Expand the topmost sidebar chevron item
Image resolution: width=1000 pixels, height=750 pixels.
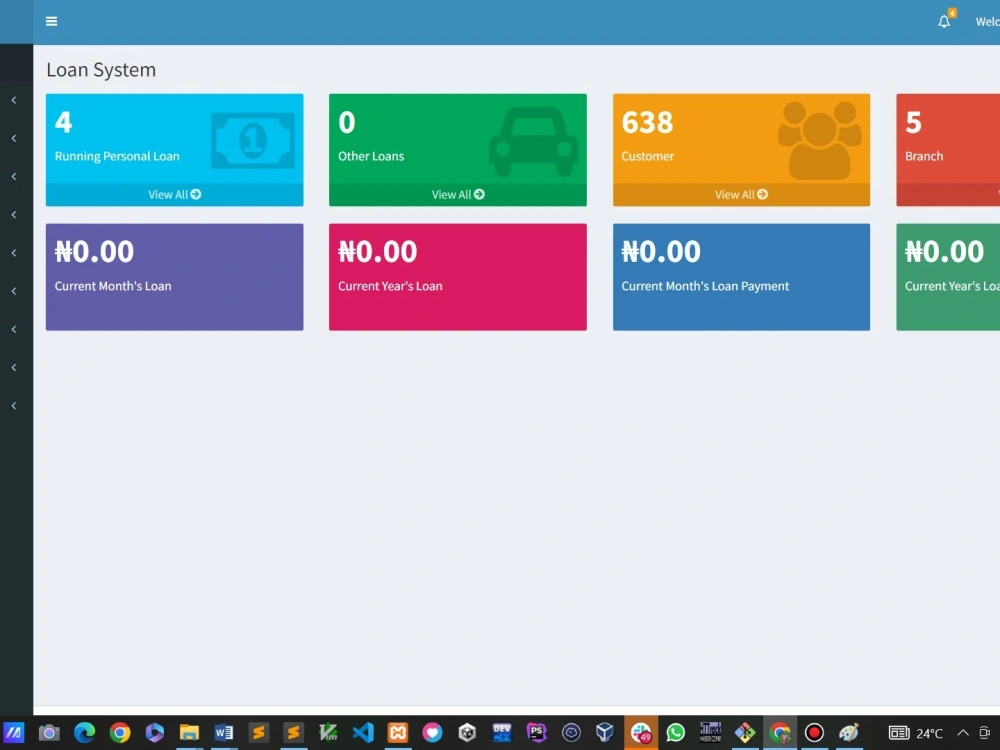14,100
